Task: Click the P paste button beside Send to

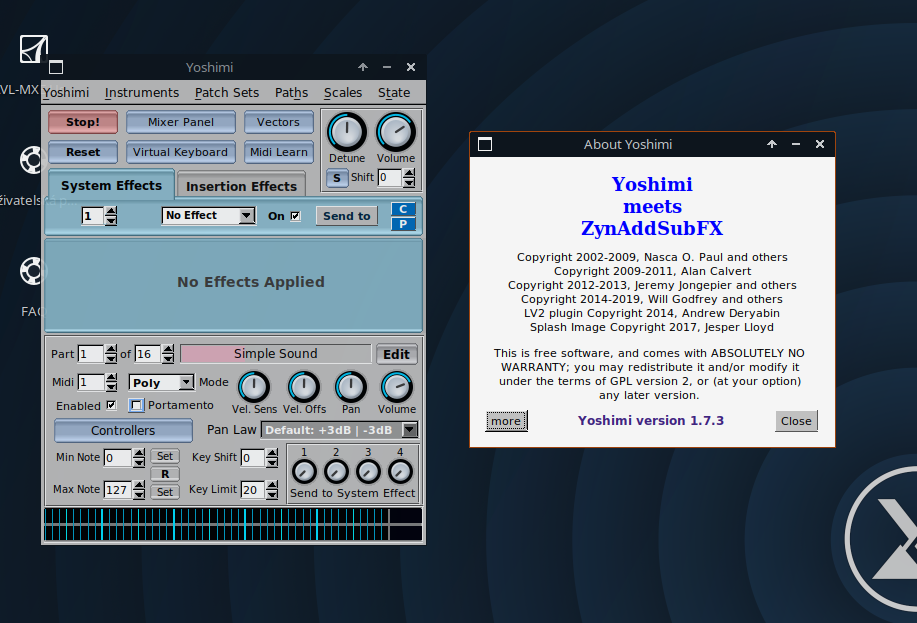Action: click(x=403, y=222)
